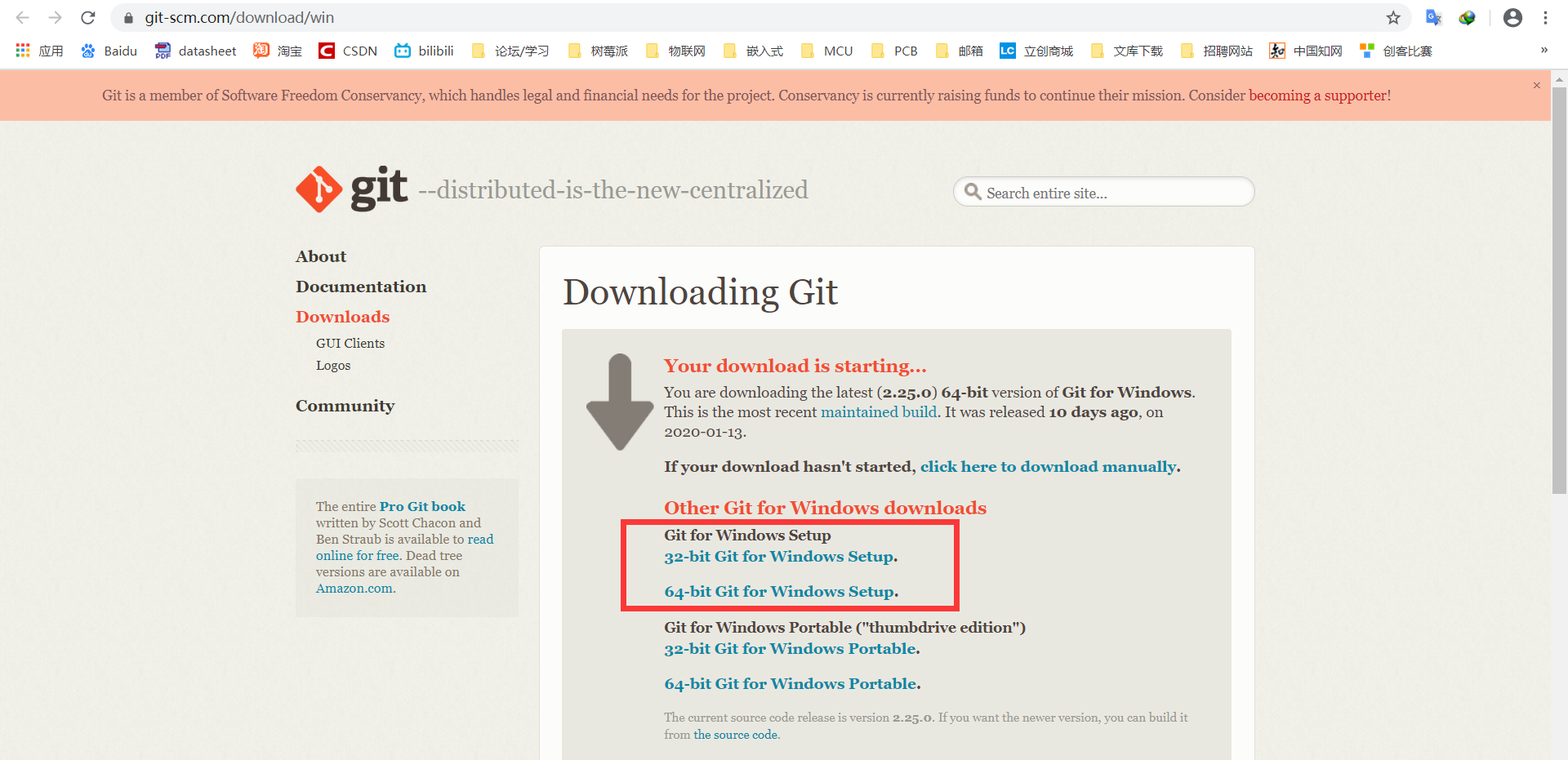Reload the page with refresh icon

tap(88, 17)
